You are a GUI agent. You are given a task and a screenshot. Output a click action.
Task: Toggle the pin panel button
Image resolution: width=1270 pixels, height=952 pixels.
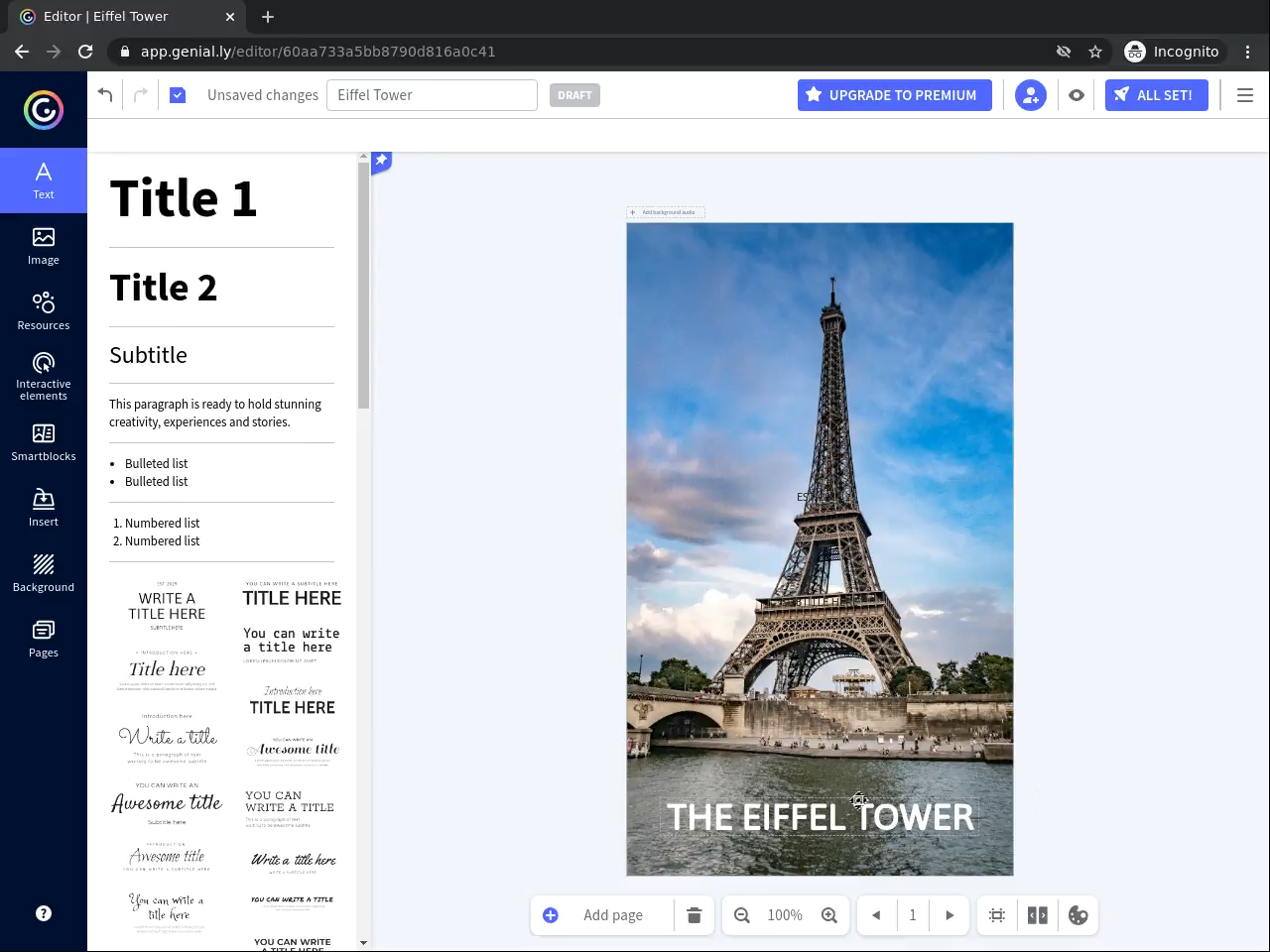(x=381, y=161)
